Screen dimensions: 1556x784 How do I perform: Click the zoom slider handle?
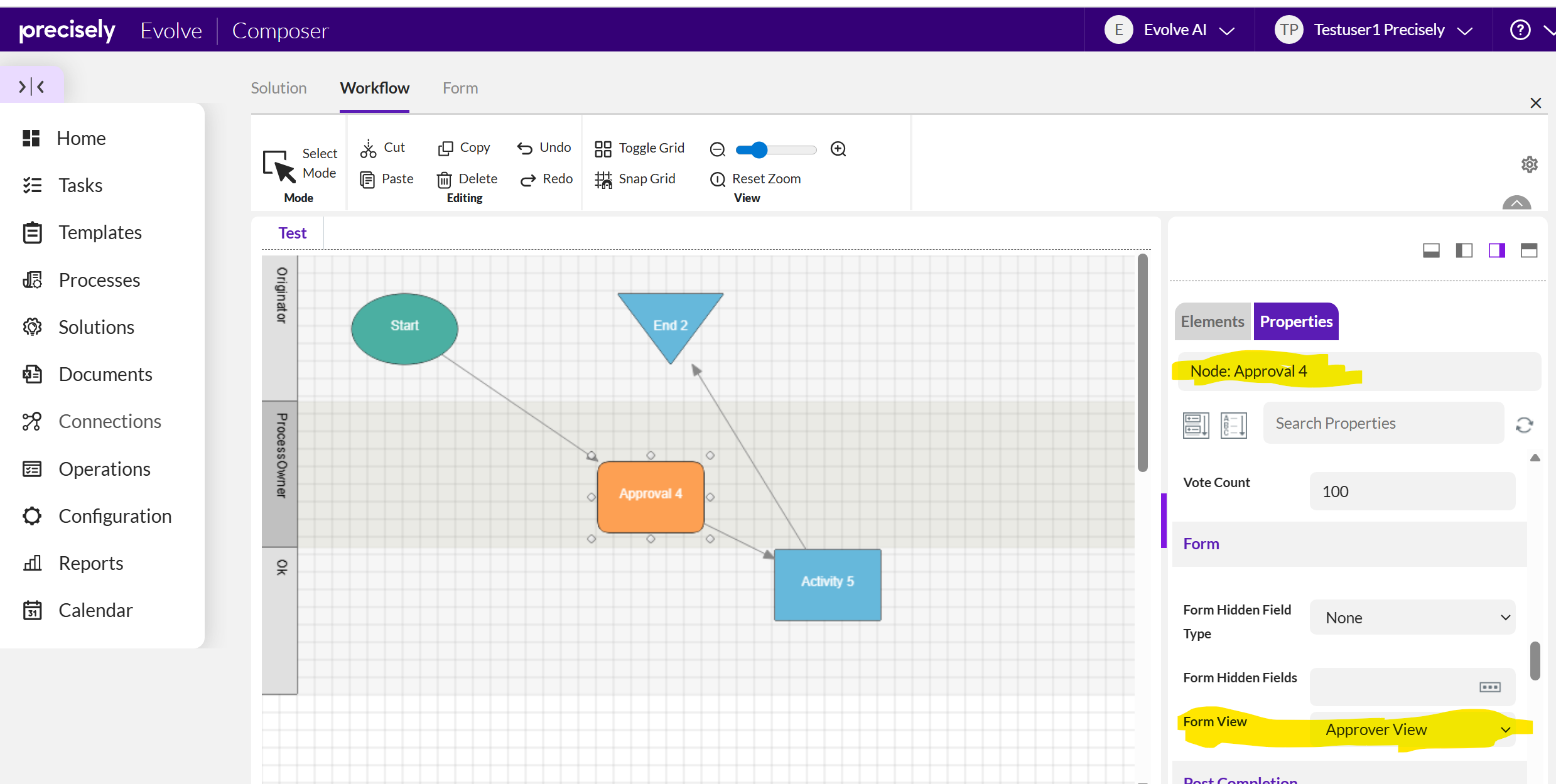(760, 149)
